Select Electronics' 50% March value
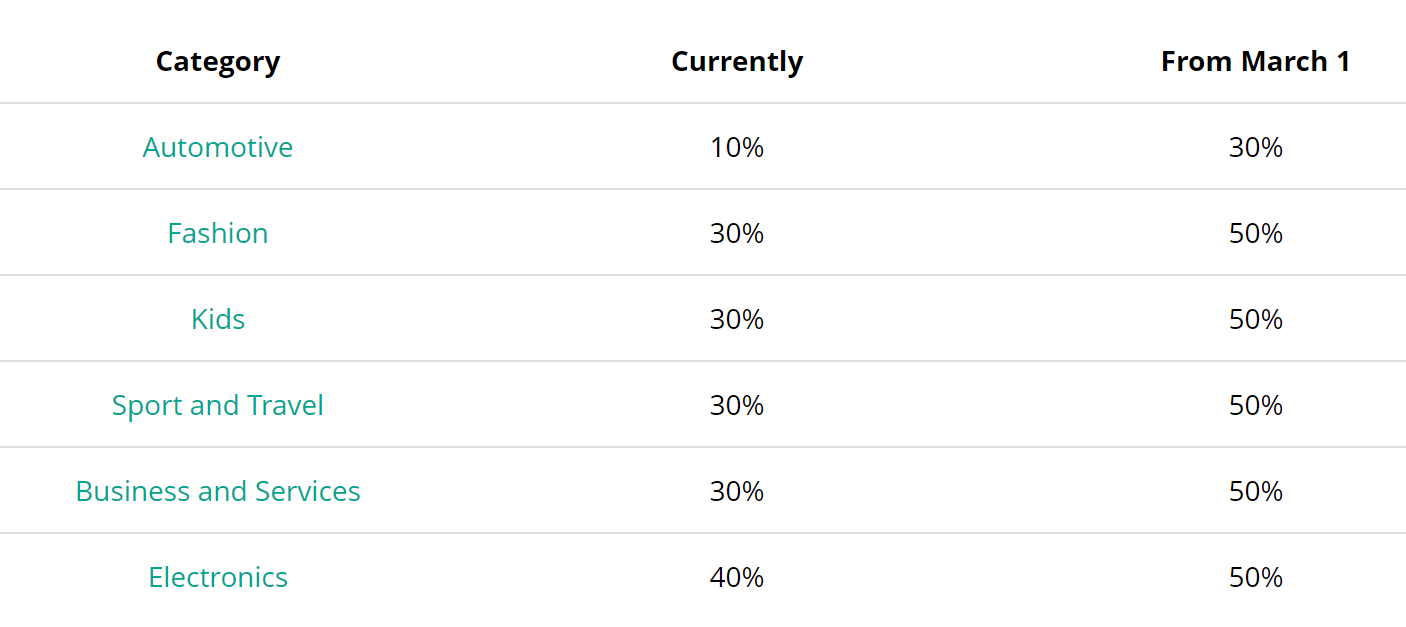The width and height of the screenshot is (1406, 627). pos(1255,577)
